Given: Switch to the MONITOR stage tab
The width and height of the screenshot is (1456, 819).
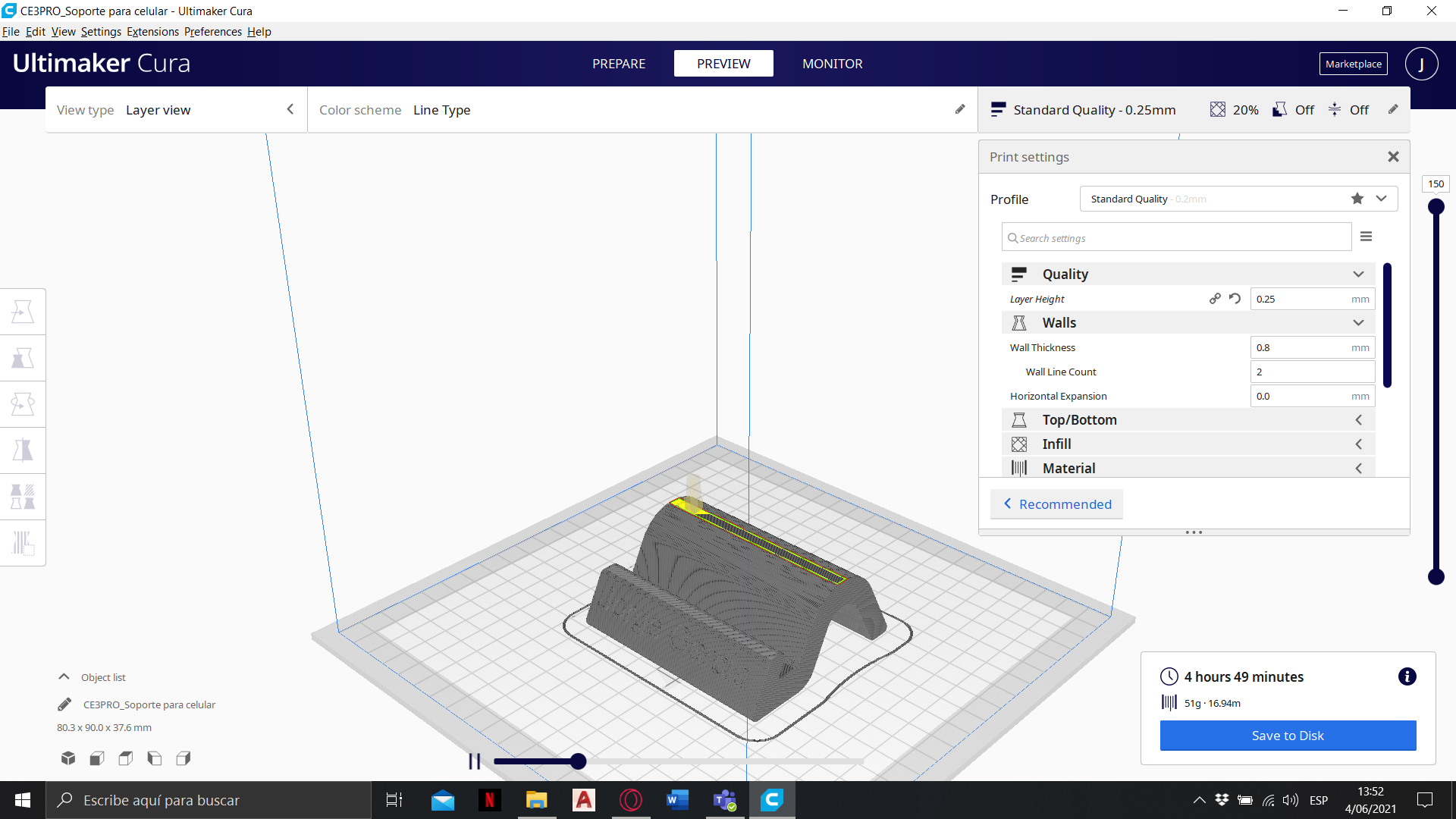Looking at the screenshot, I should 833,64.
